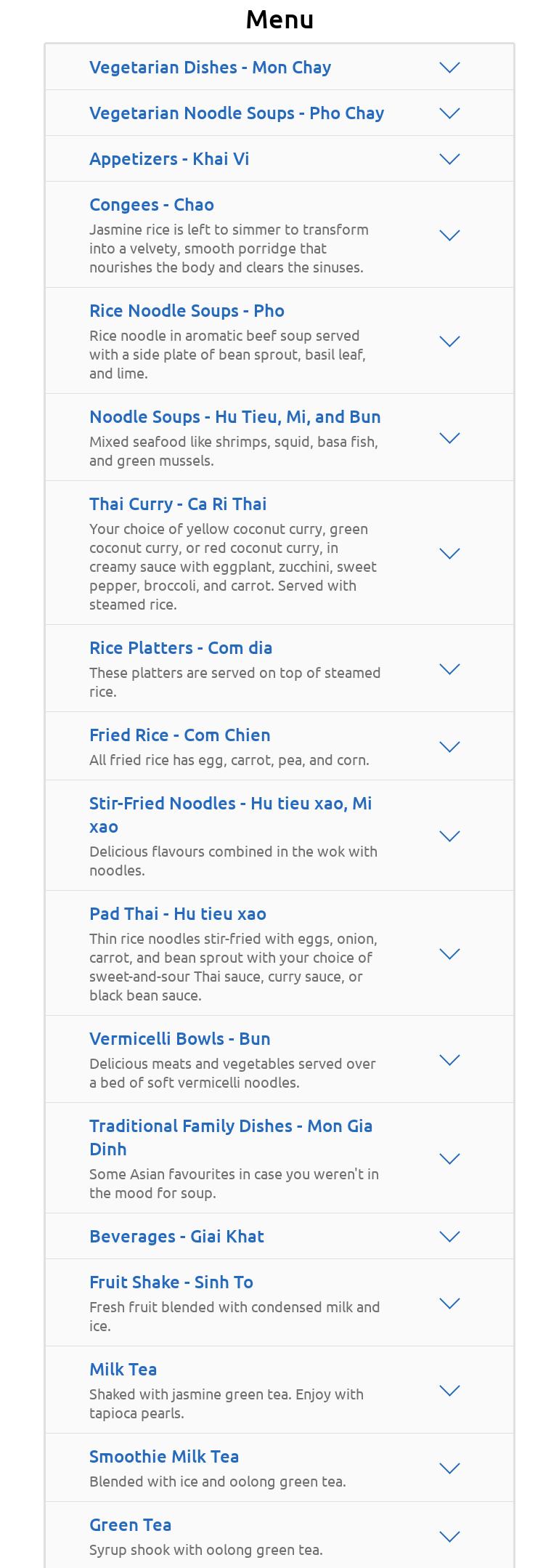Click Congees jasmine rice description text

pyautogui.click(x=229, y=248)
